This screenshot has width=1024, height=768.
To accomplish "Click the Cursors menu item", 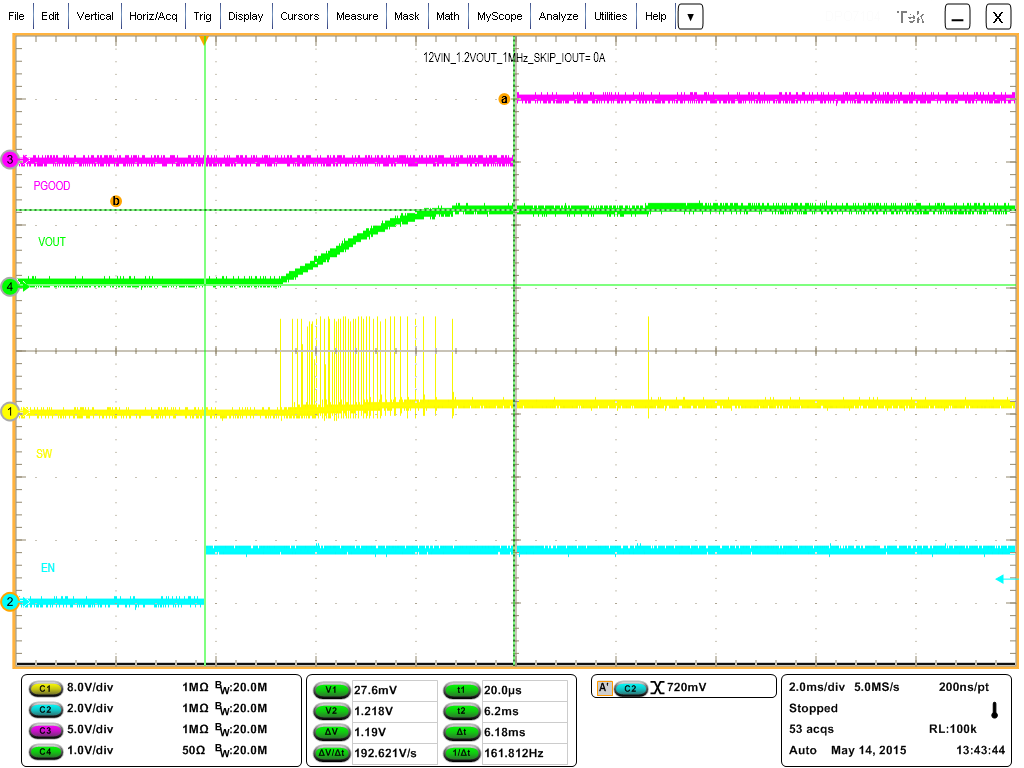I will coord(300,16).
